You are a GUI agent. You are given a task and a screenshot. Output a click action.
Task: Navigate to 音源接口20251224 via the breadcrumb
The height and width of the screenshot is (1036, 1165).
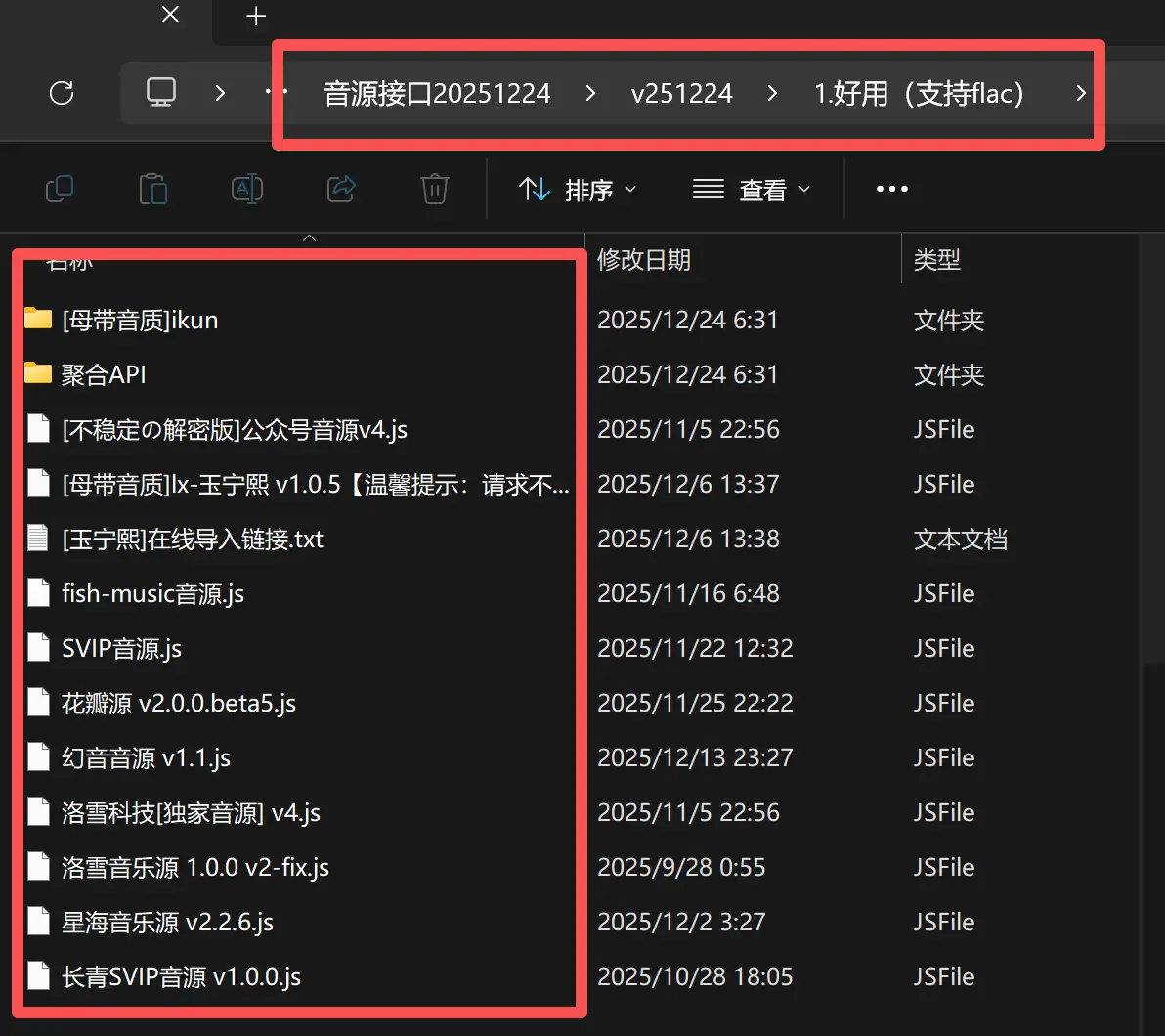437,93
